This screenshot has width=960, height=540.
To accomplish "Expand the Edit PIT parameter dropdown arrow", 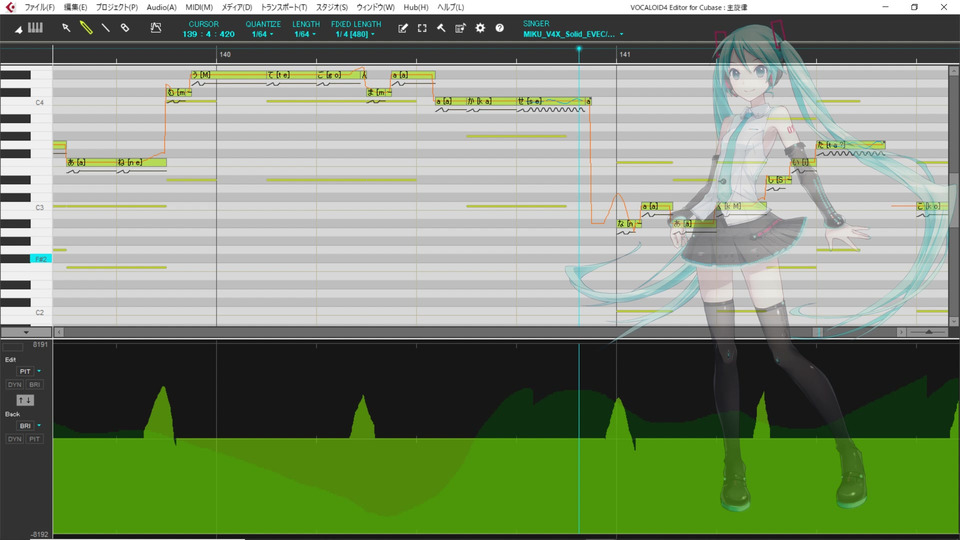I will [39, 372].
